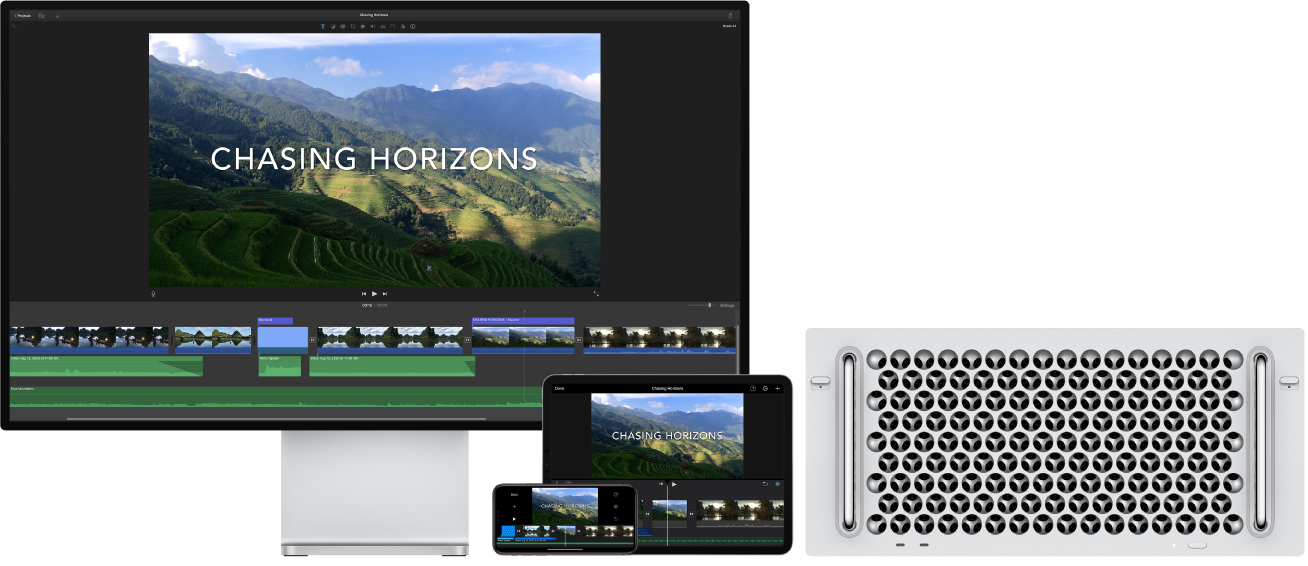Skip to the previous clip in the Mac viewer
This screenshot has height=566, width=1308.
click(364, 294)
